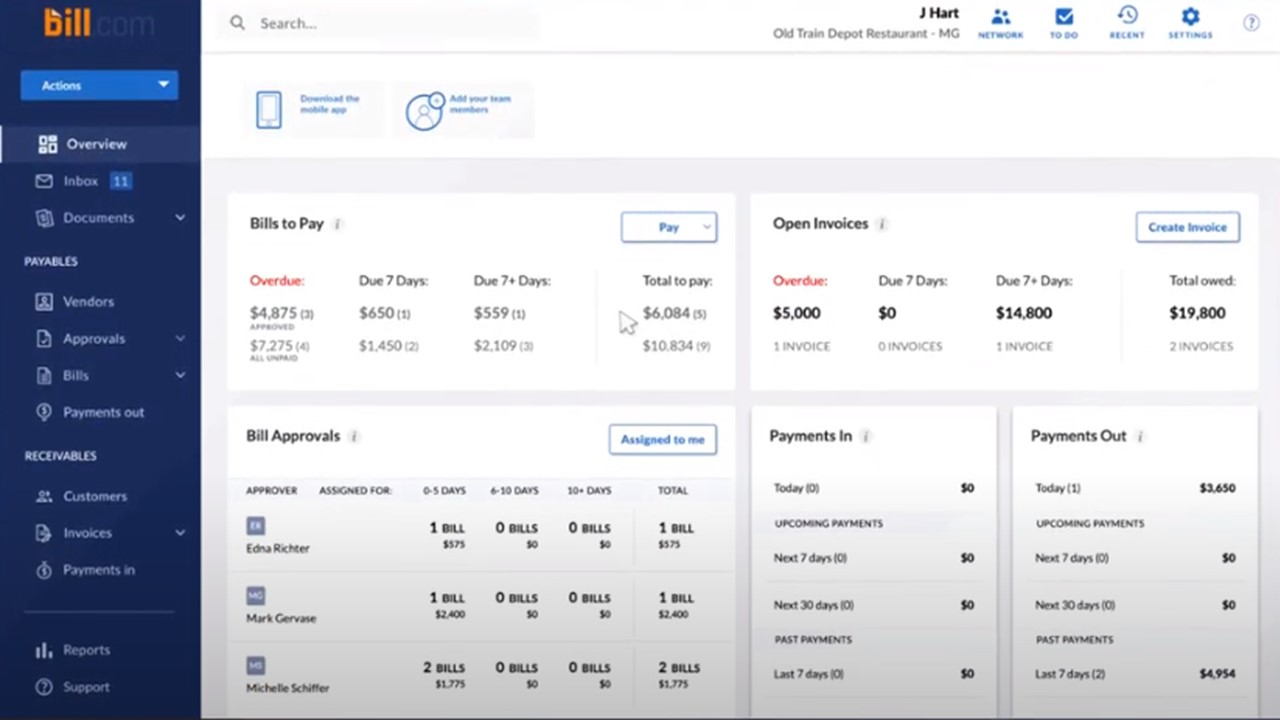This screenshot has height=720, width=1280.
Task: Click the Open Invoices info icon
Action: pyautogui.click(x=882, y=224)
